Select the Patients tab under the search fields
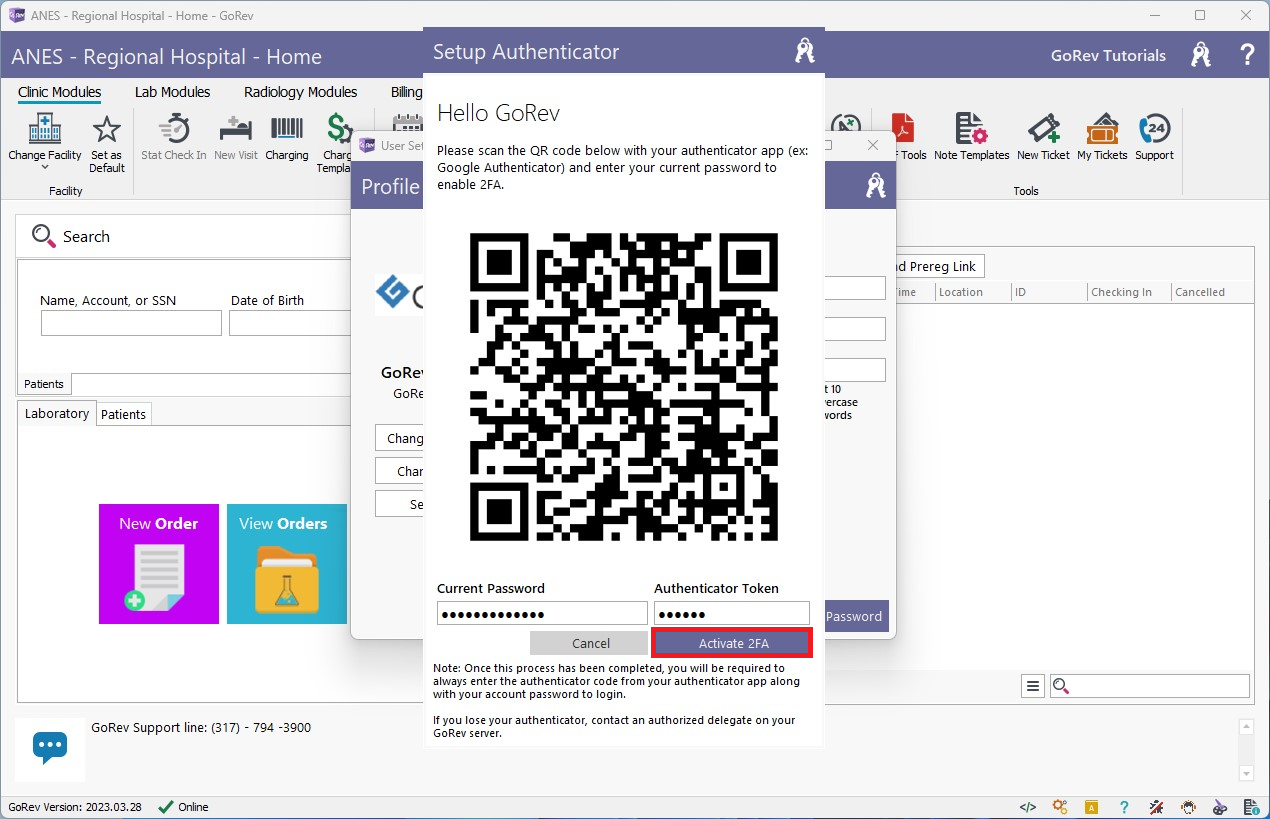The height and width of the screenshot is (819, 1270). [x=44, y=384]
